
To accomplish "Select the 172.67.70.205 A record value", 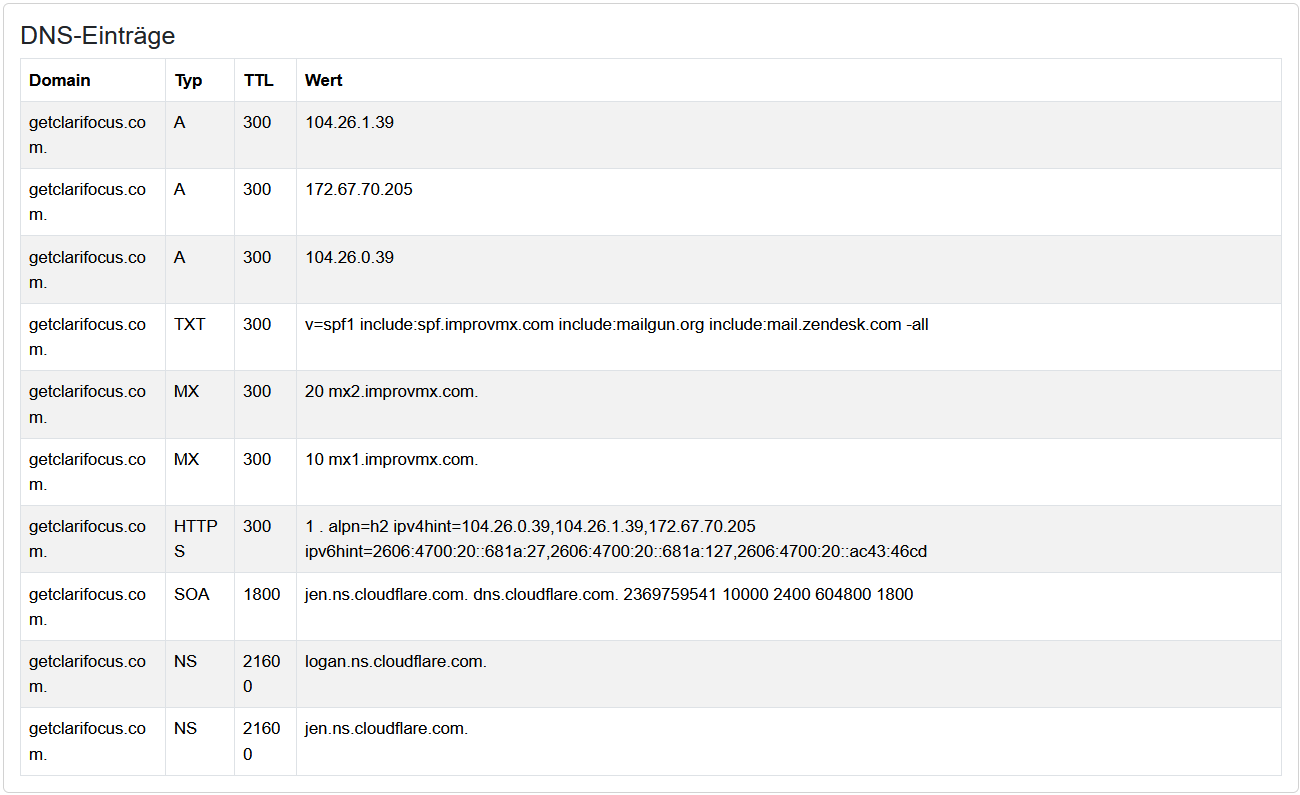I will [359, 189].
